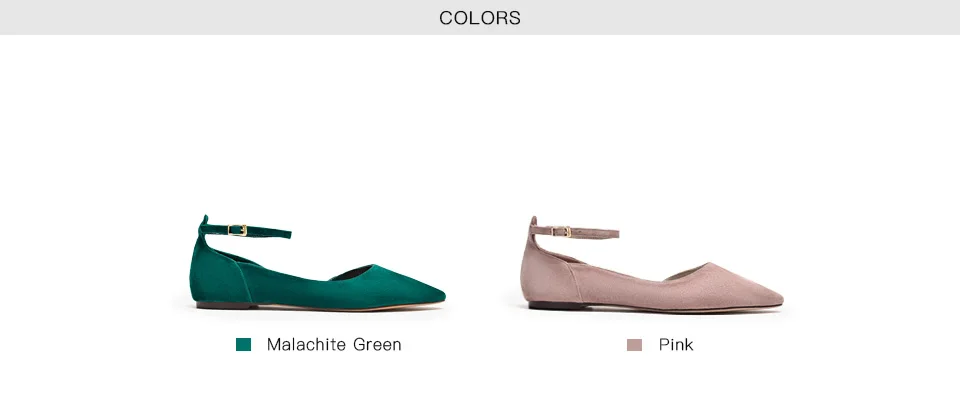Open the green flat shoe image
960x404 pixels.
coord(317,263)
